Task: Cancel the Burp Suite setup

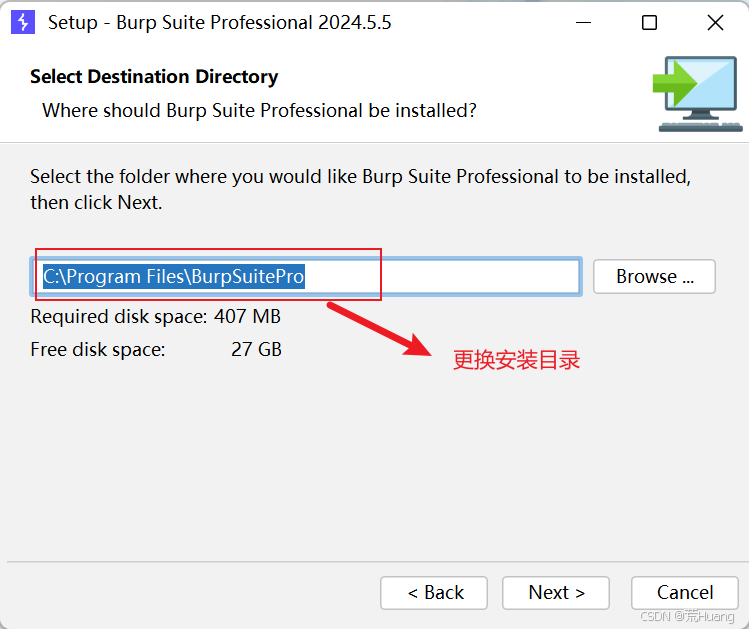Action: point(685,593)
